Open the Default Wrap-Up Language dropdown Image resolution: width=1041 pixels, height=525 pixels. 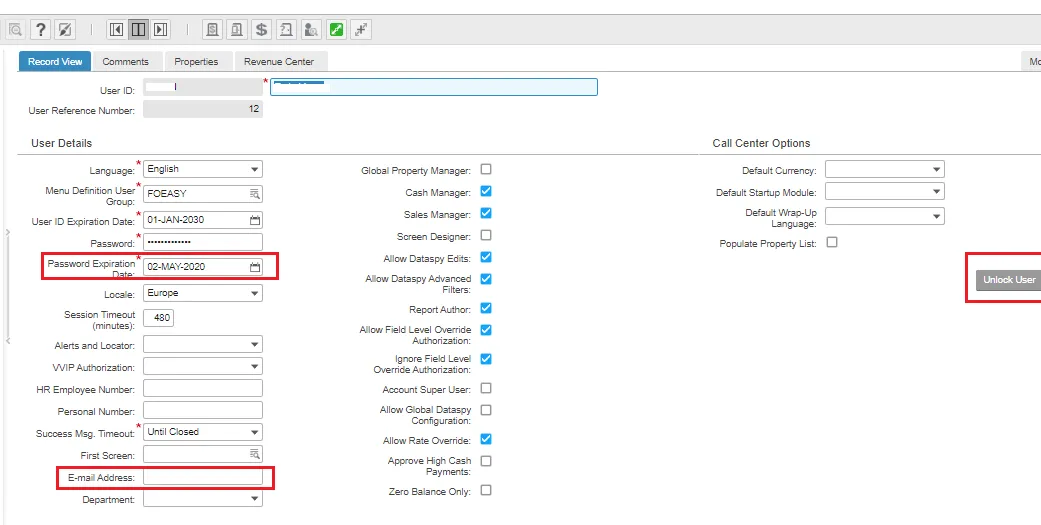(884, 216)
